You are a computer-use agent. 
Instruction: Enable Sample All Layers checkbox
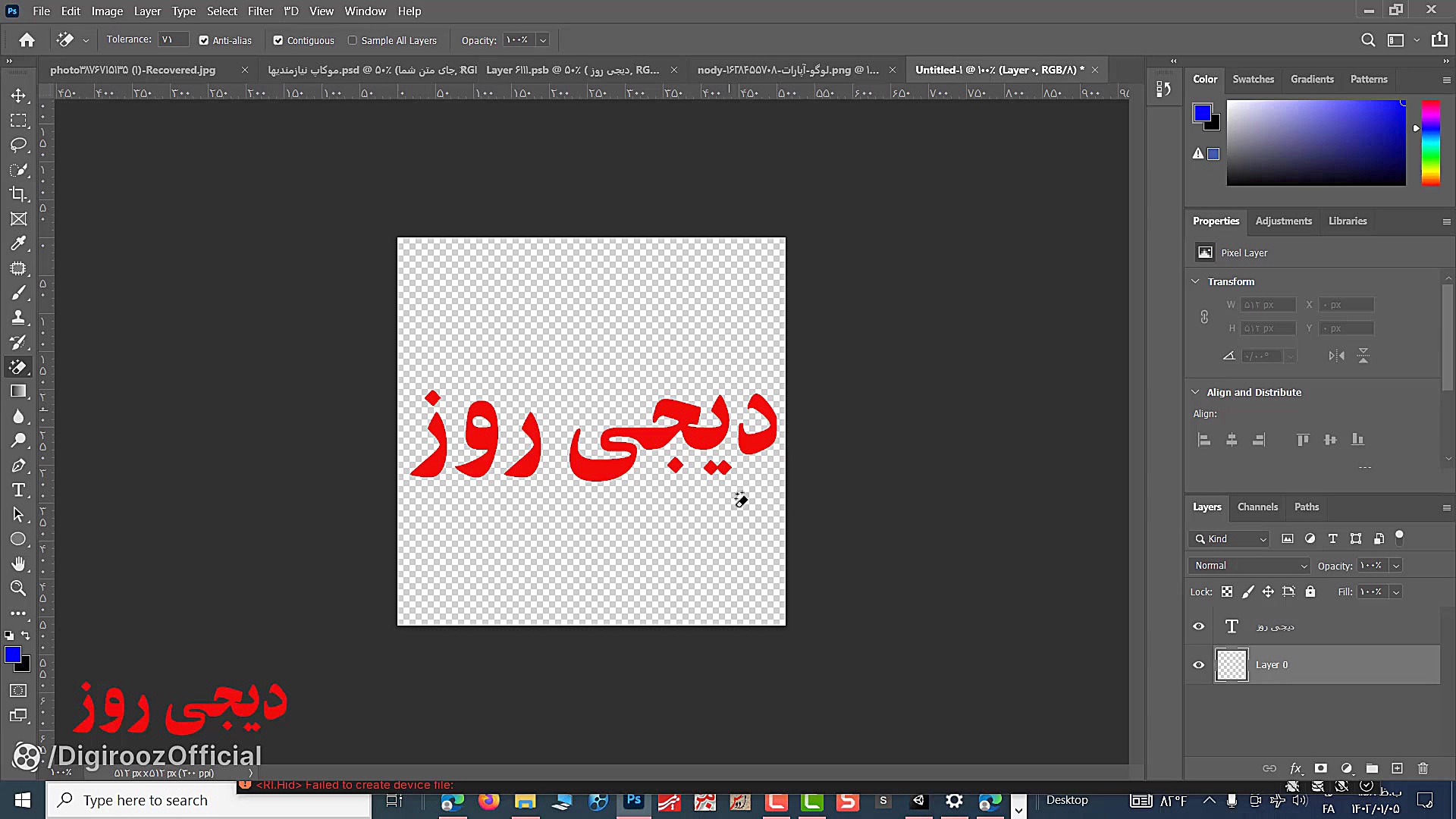point(353,40)
